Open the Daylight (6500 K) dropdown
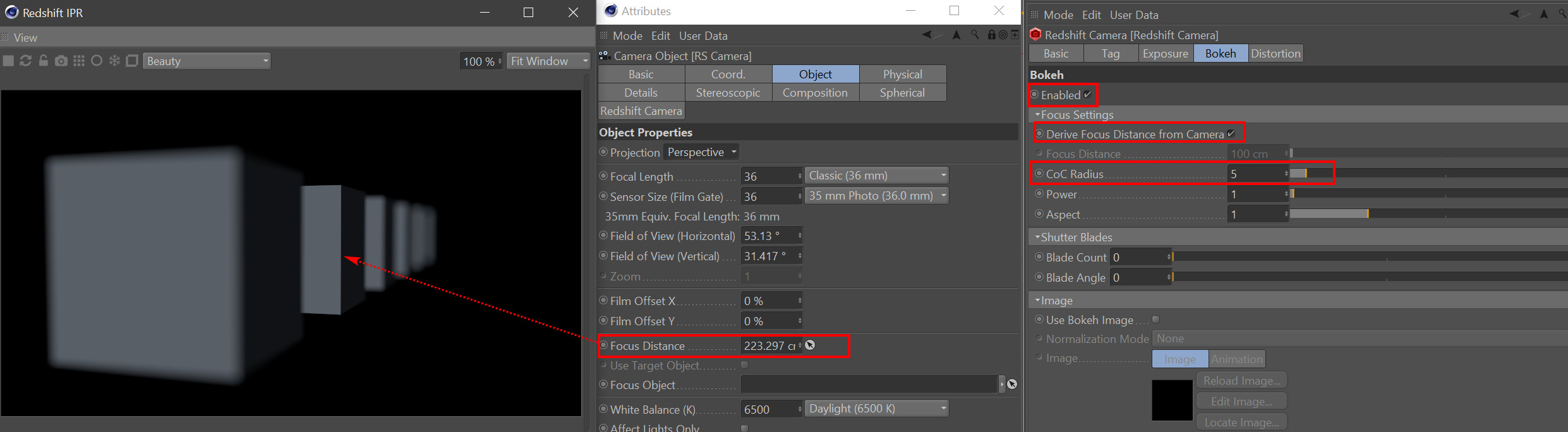This screenshot has height=432, width=1568. (877, 409)
